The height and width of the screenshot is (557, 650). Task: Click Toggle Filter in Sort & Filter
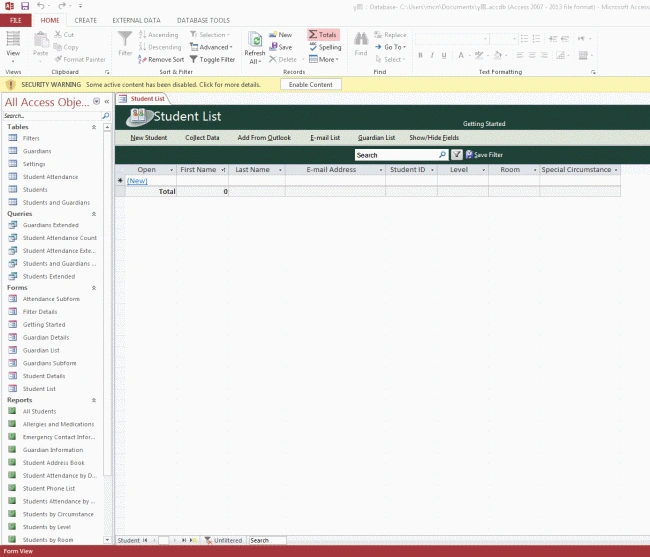click(x=212, y=59)
